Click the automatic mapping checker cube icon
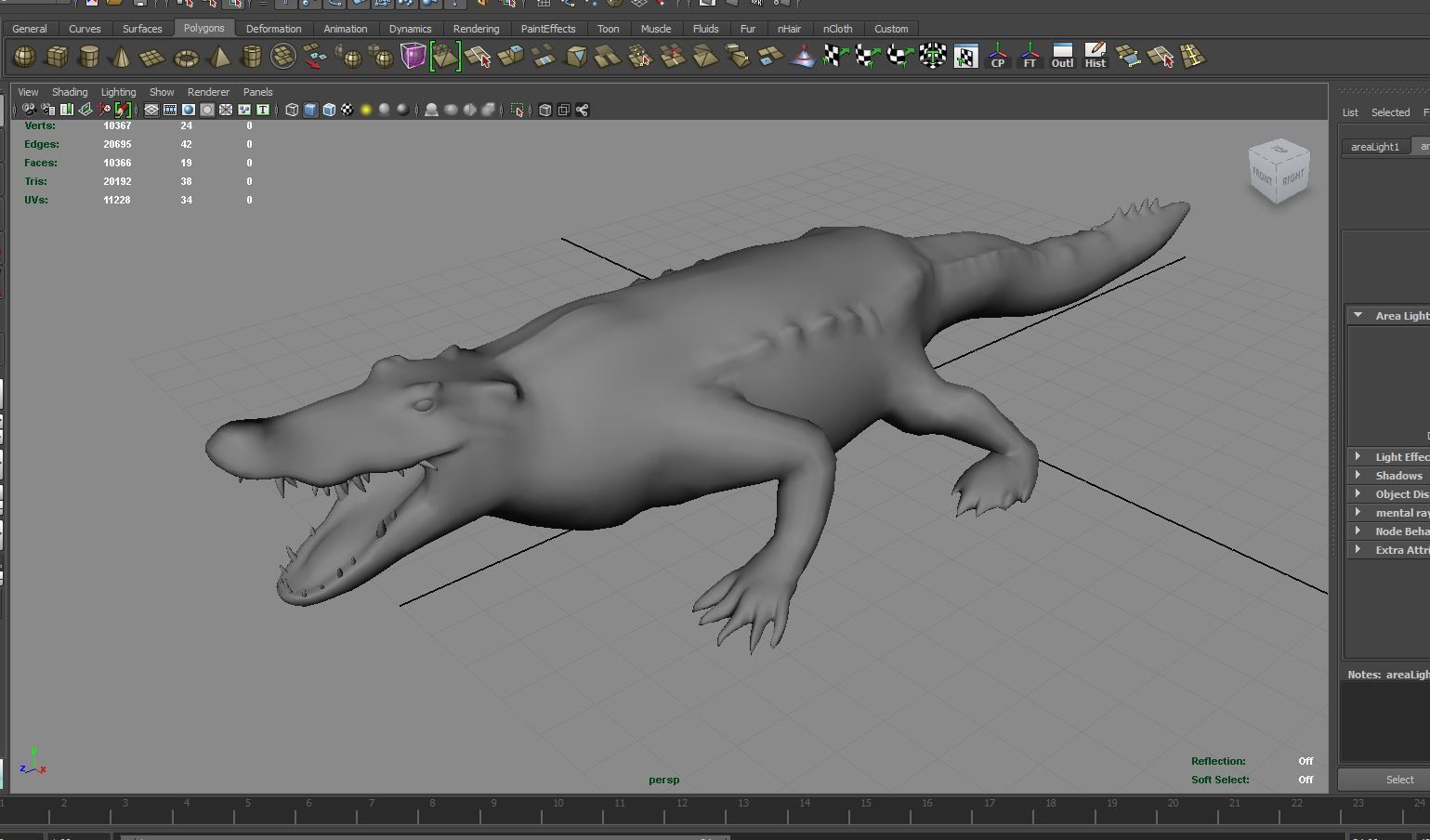1430x840 pixels. (x=933, y=58)
